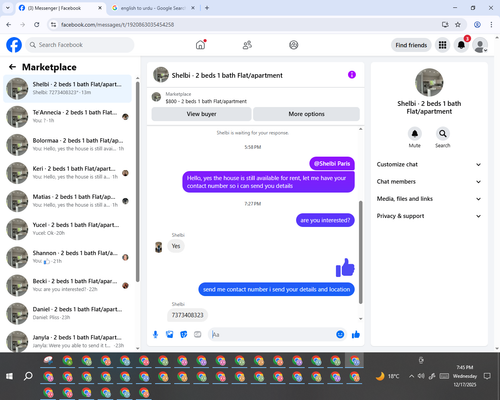Image resolution: width=500 pixels, height=400 pixels.
Task: Open the Chrome three-dot menu
Action: pos(491,25)
